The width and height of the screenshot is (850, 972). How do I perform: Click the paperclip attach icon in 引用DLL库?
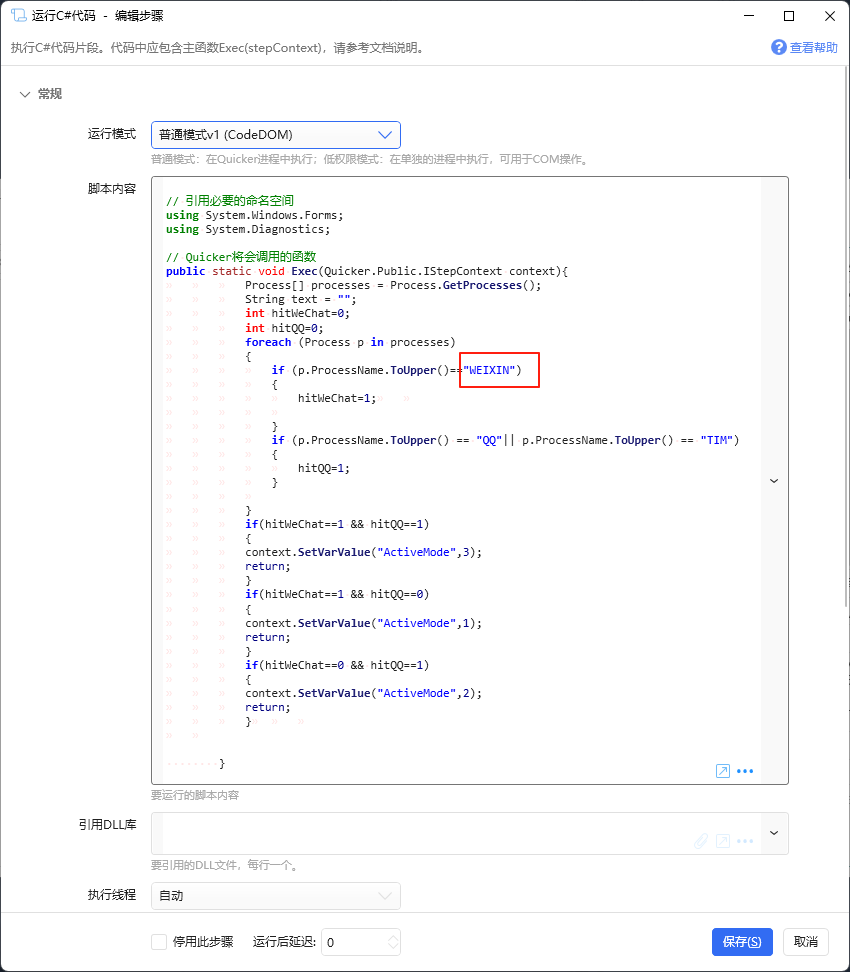pyautogui.click(x=701, y=841)
